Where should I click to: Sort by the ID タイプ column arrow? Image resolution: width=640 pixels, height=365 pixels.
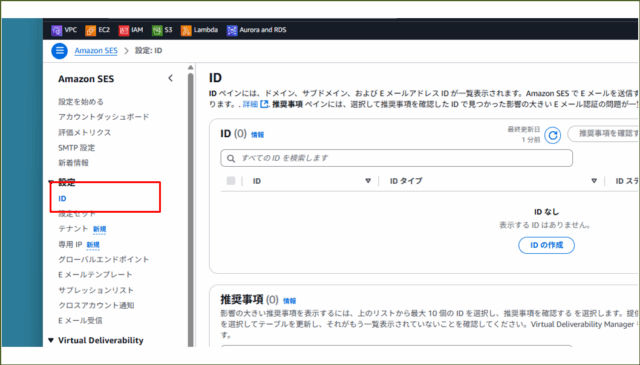point(594,181)
